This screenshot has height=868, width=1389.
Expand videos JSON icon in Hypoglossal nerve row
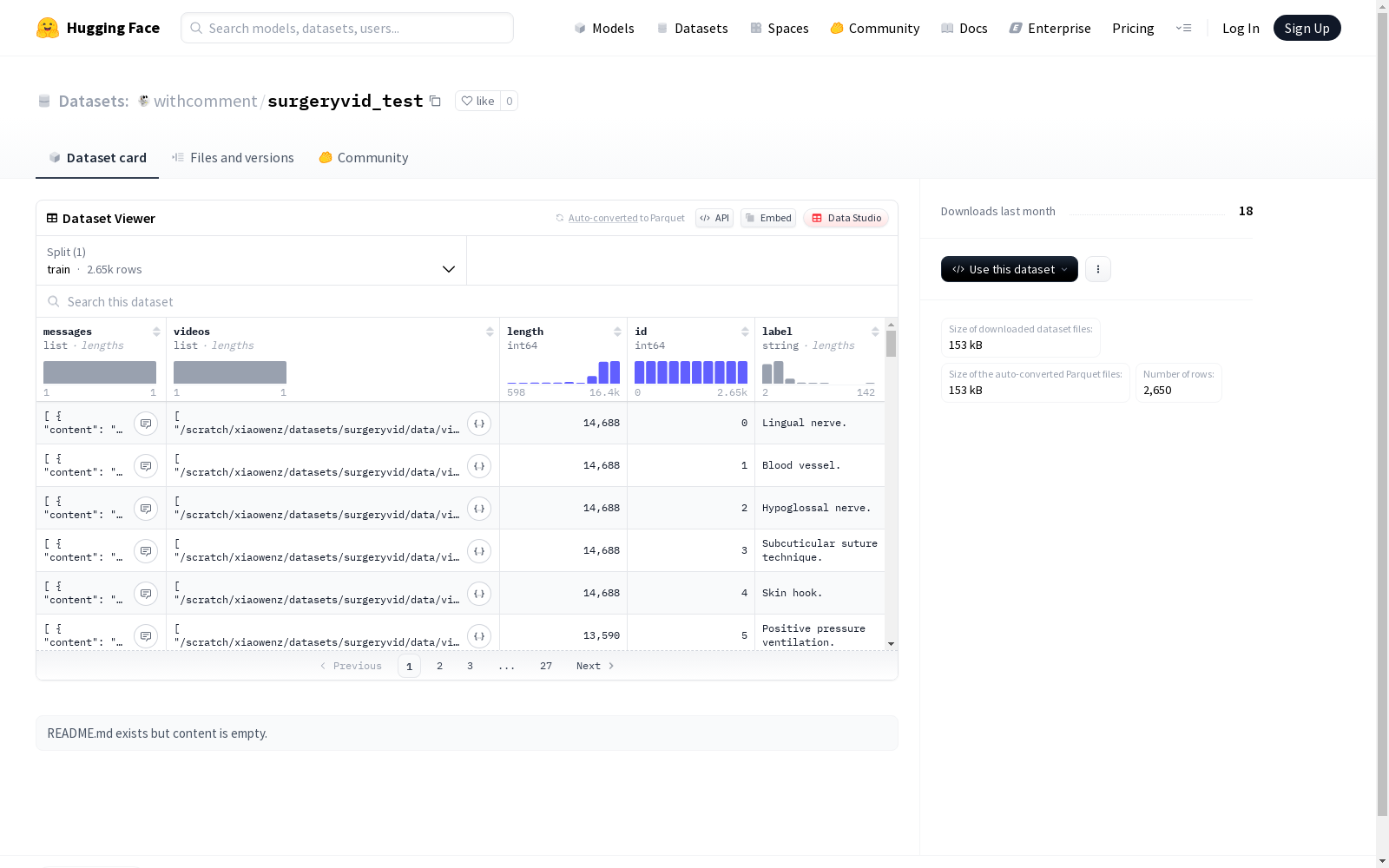479,509
